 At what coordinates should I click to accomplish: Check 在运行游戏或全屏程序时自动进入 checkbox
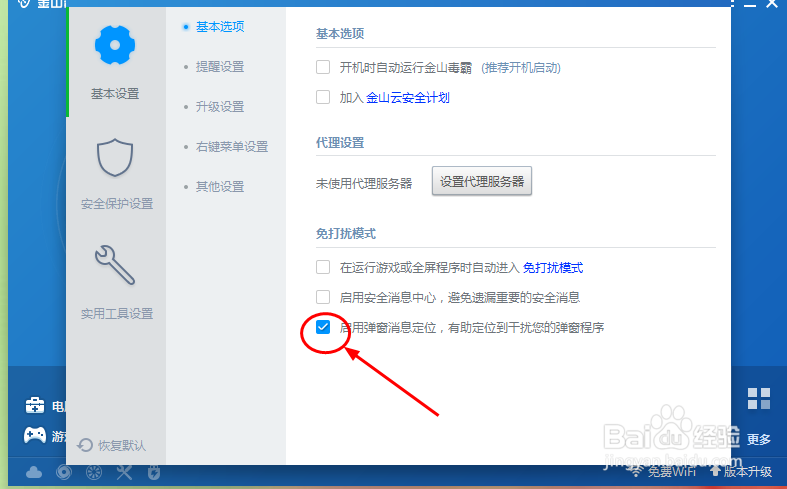[x=323, y=267]
